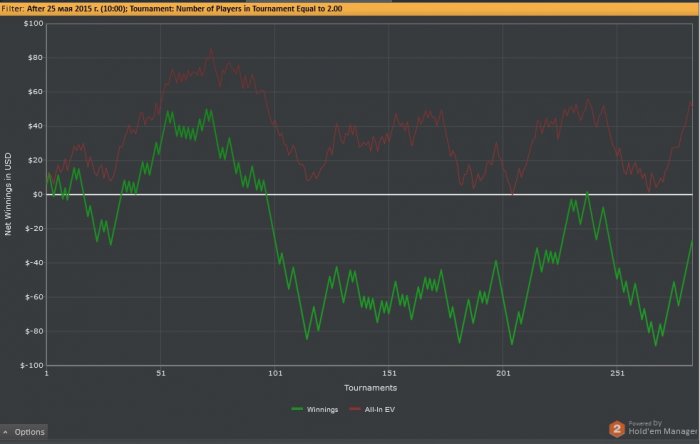Click the Powered by Hold'em Manager text
The width and height of the screenshot is (700, 444).
(660, 430)
